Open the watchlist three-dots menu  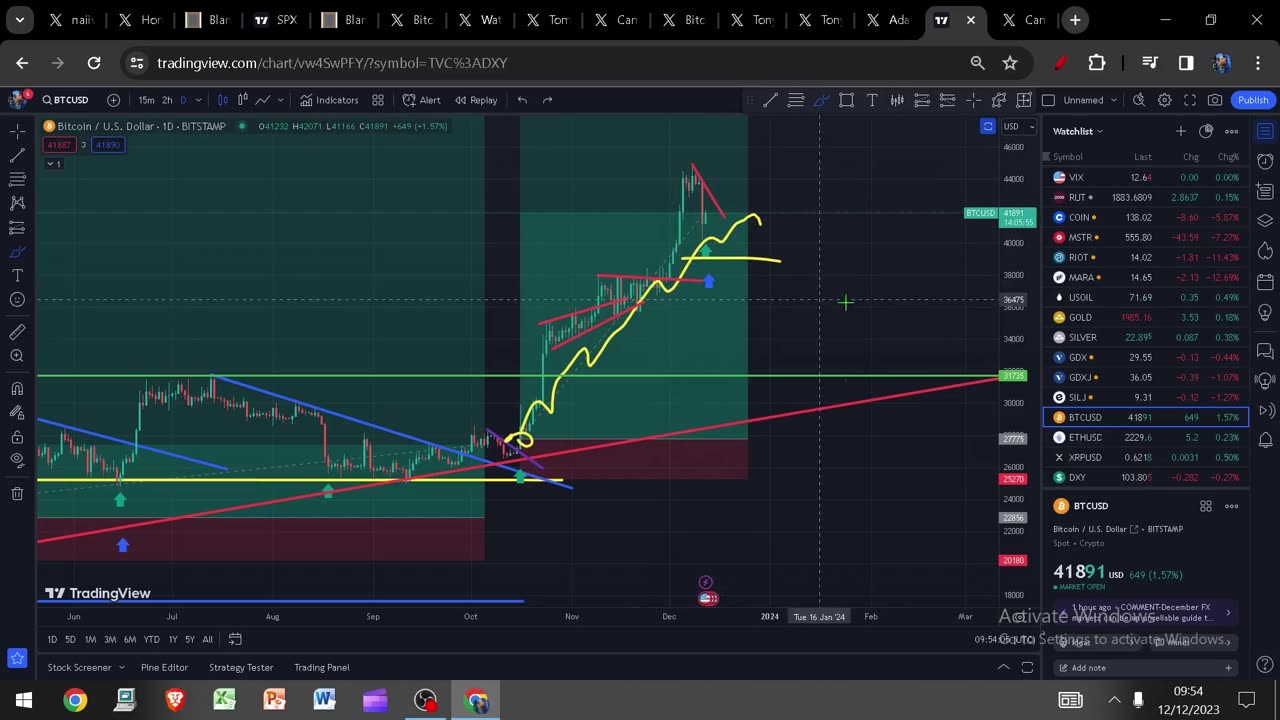[1232, 131]
